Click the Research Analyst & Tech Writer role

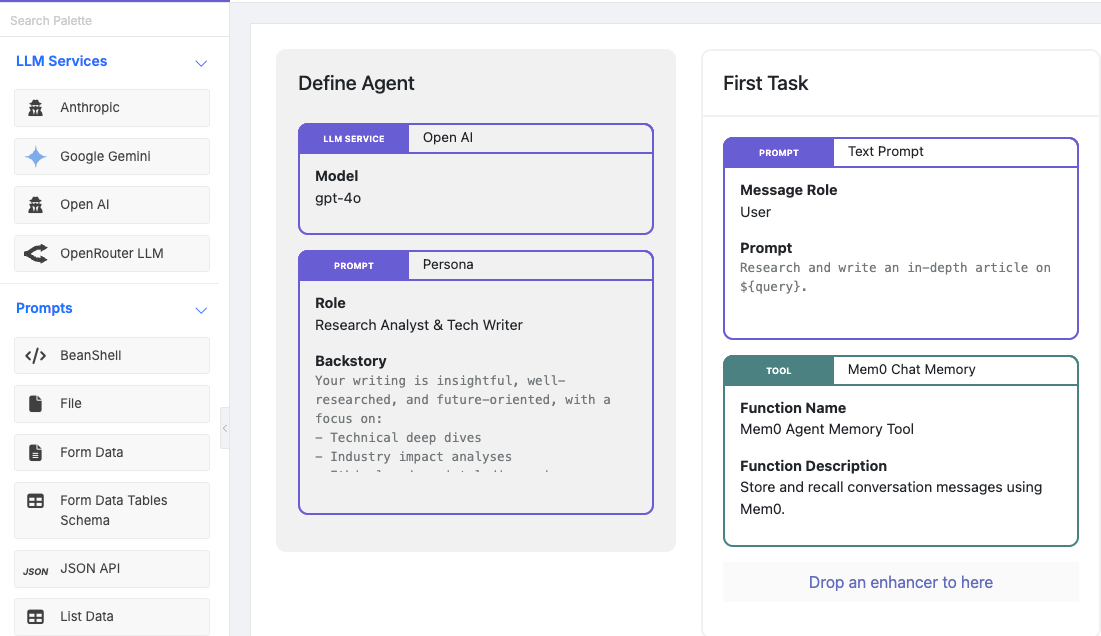pos(418,325)
